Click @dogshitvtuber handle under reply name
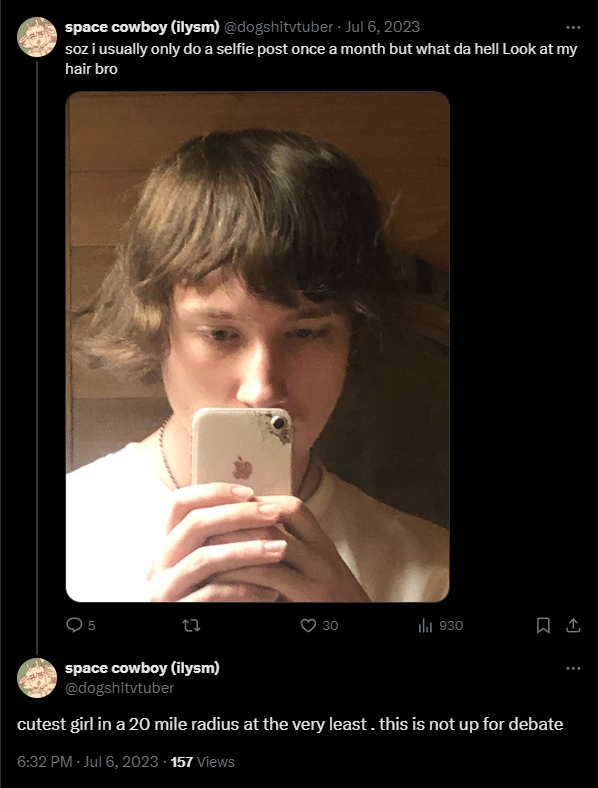 pyautogui.click(x=120, y=687)
